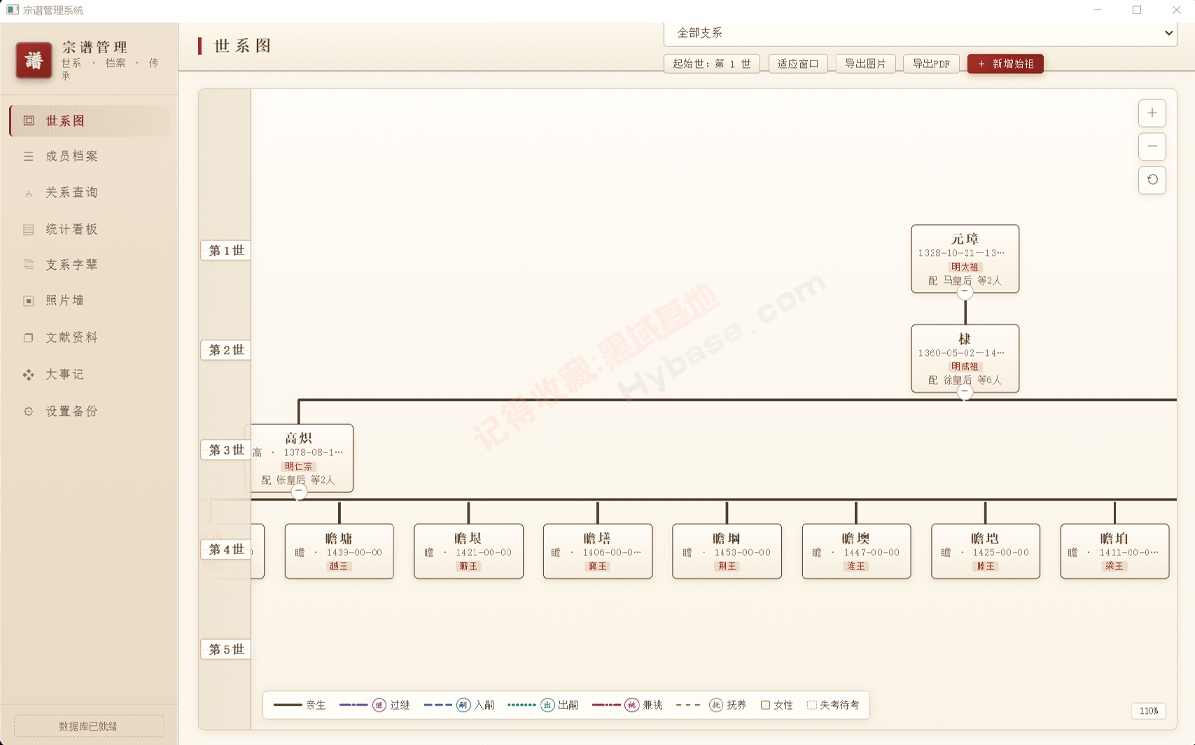Click the 导出图片 button
Image resolution: width=1195 pixels, height=745 pixels.
[x=865, y=64]
